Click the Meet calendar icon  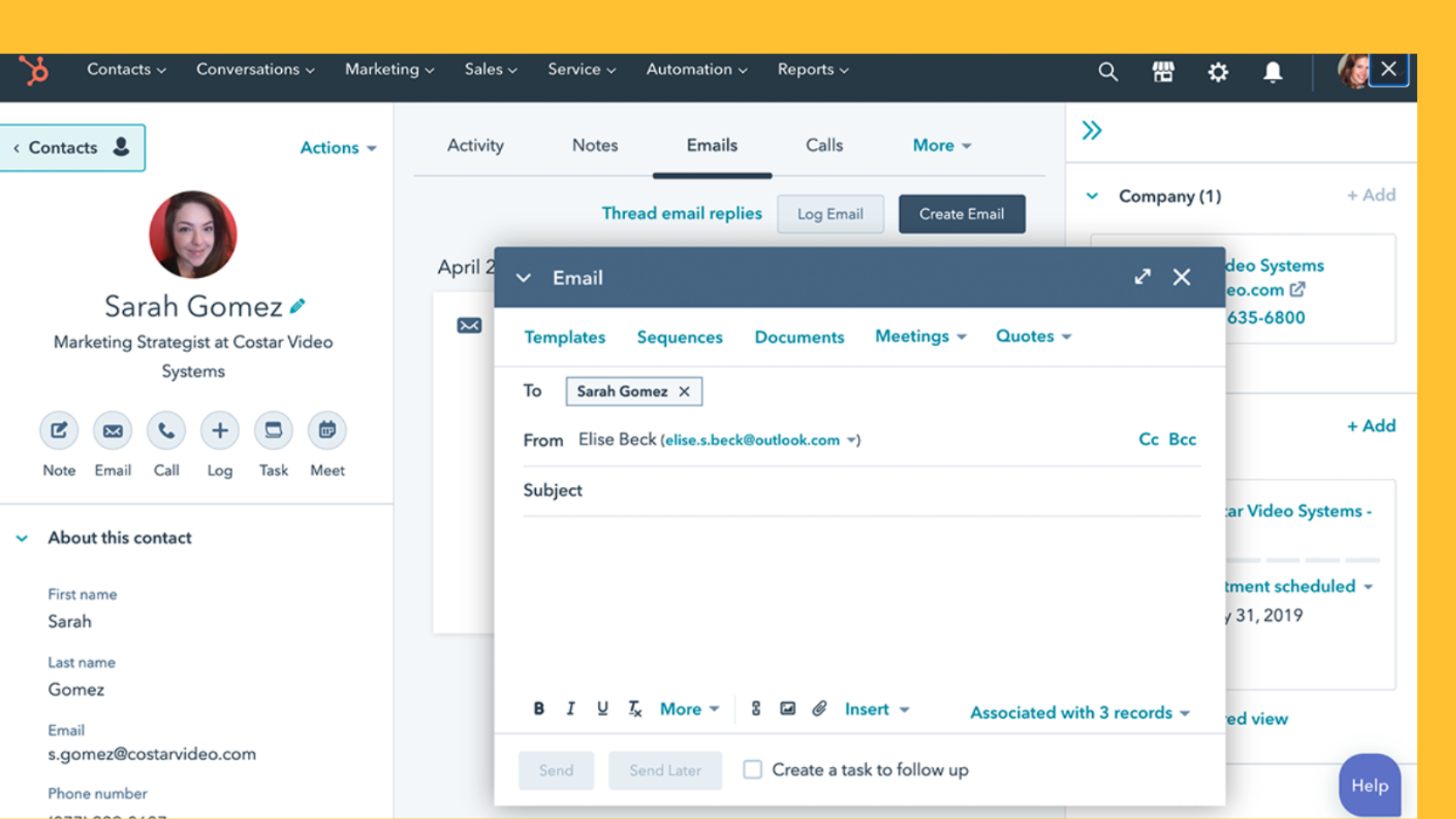[x=327, y=430]
